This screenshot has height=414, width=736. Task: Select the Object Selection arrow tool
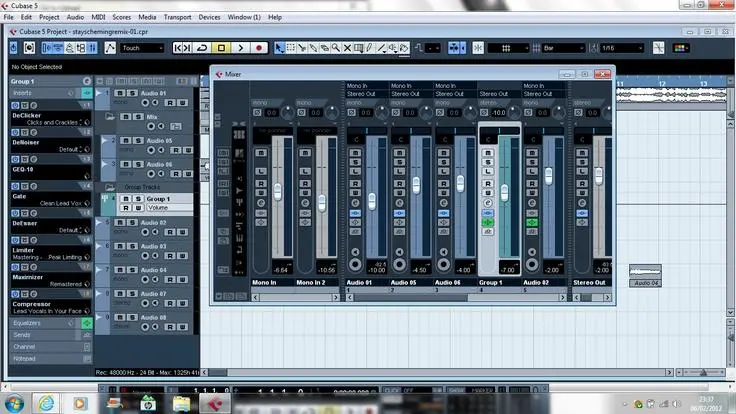point(279,48)
